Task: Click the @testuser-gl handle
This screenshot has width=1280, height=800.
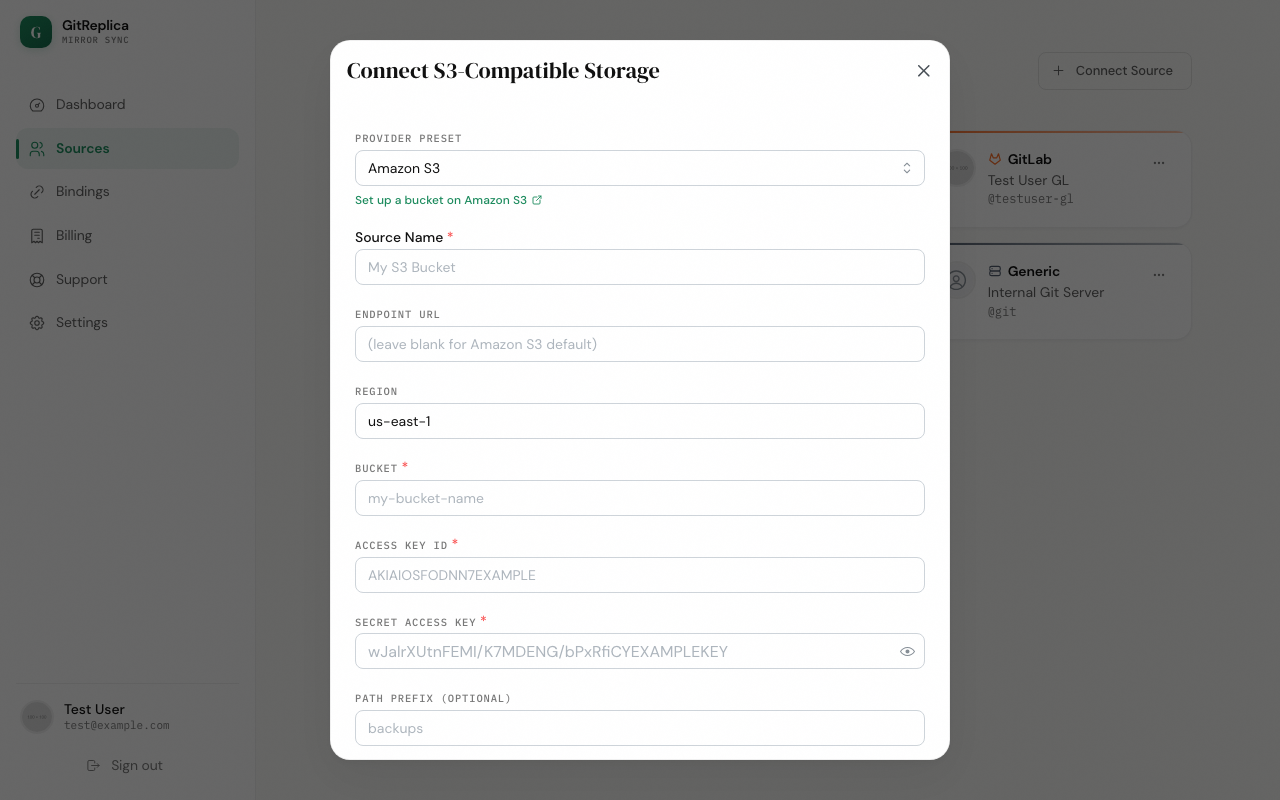Action: (1031, 199)
